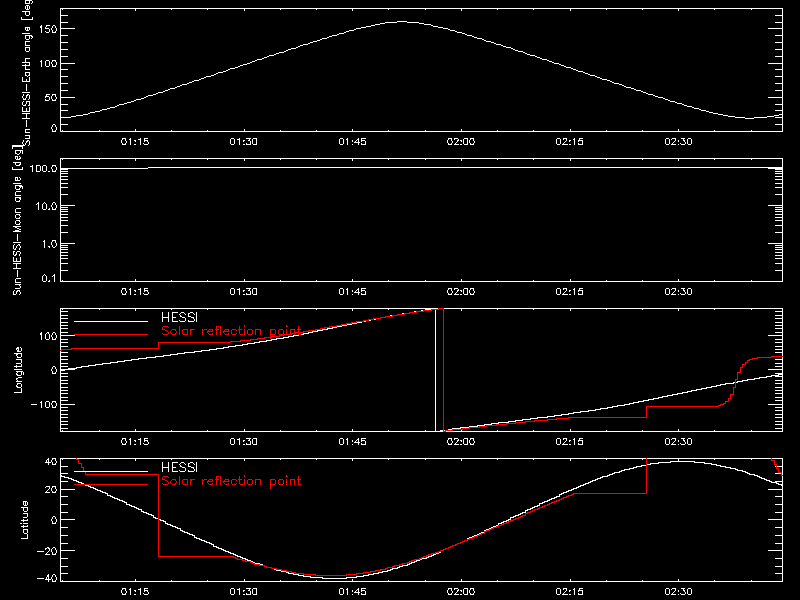Click red legend line sample in Longitude plot
The height and width of the screenshot is (600, 800).
tap(111, 335)
